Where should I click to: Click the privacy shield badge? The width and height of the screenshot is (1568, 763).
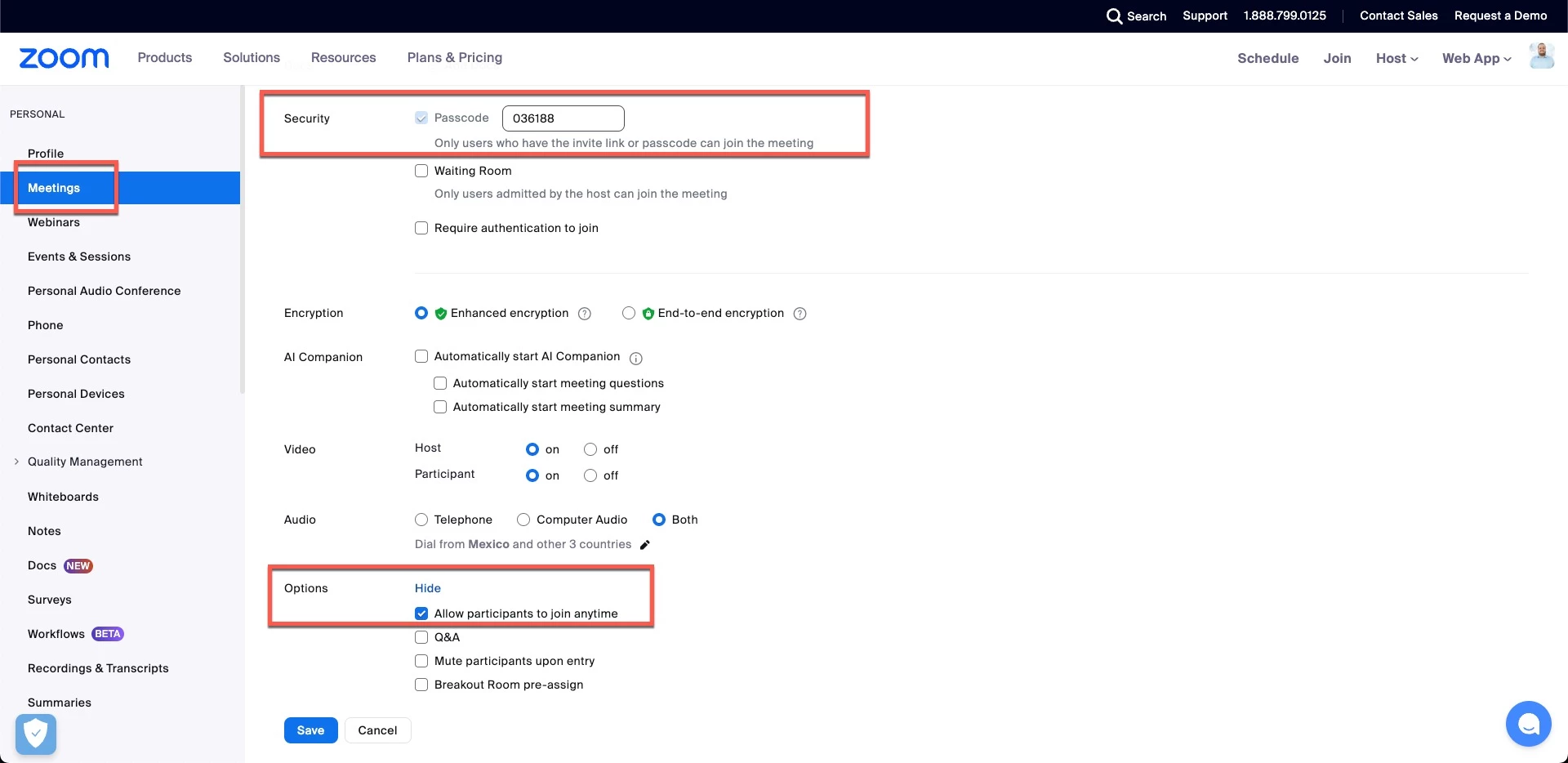(x=36, y=734)
